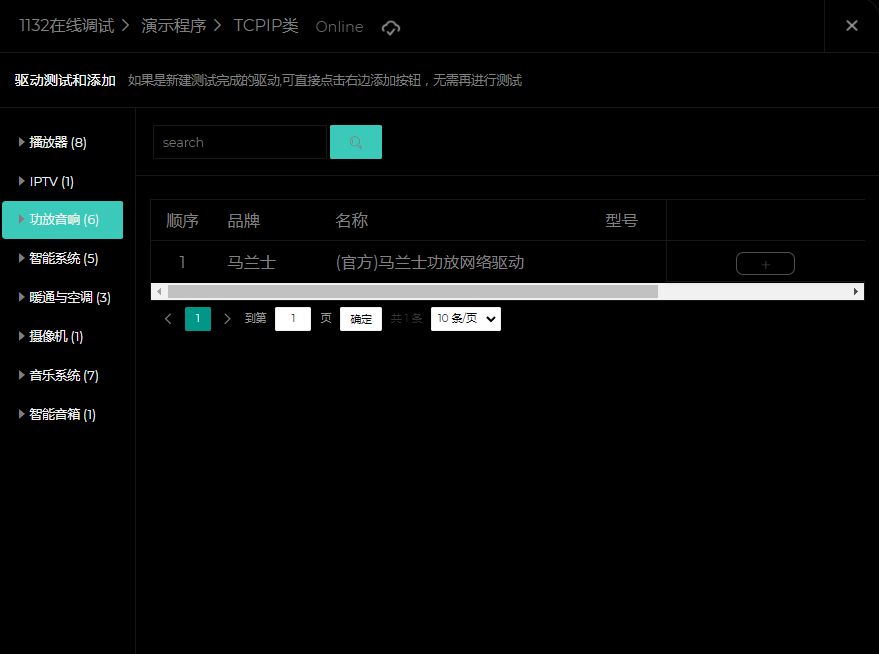Click the cloud sync icon beside Online
This screenshot has height=654, width=879.
pos(391,27)
